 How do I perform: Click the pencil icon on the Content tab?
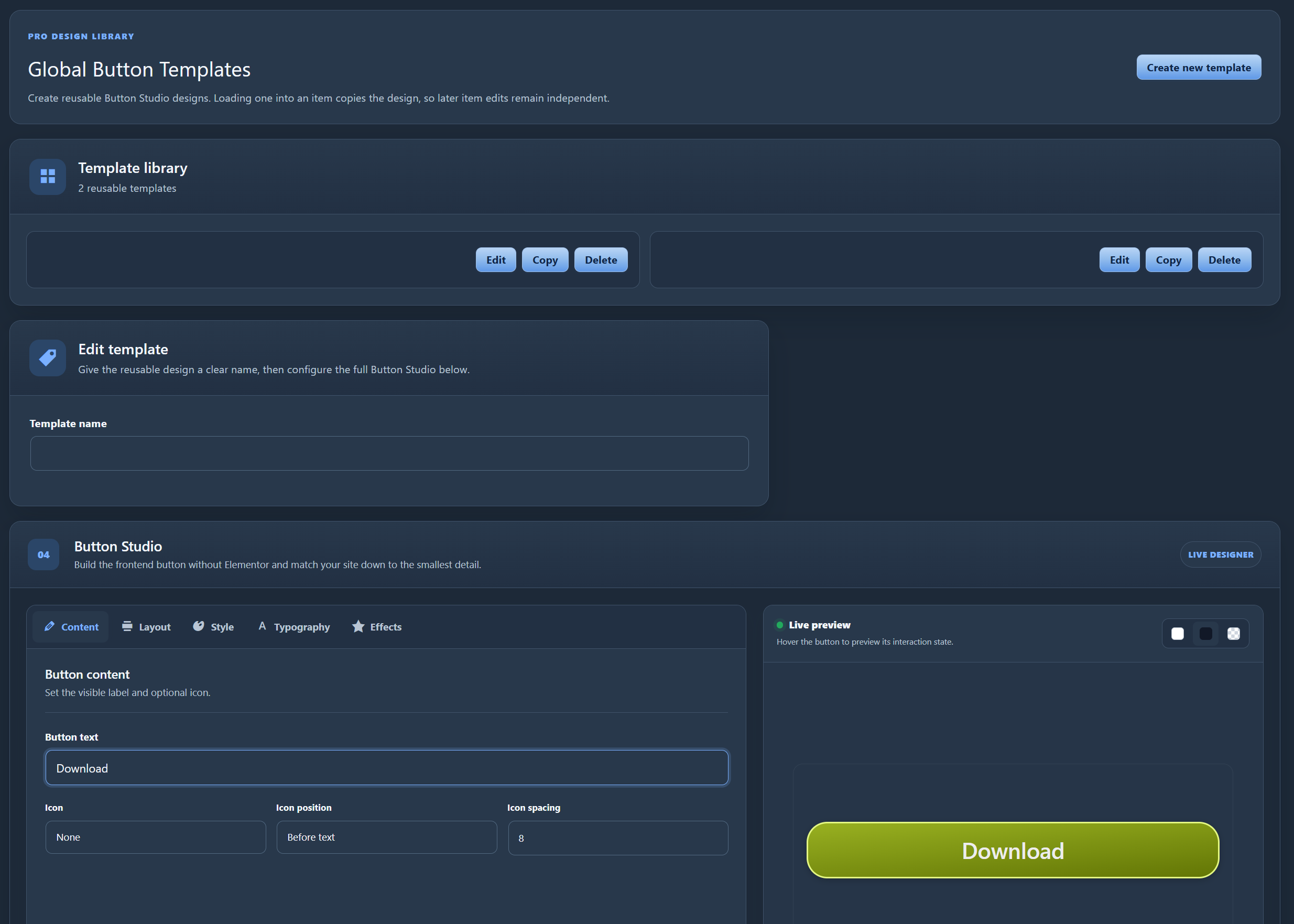[49, 626]
